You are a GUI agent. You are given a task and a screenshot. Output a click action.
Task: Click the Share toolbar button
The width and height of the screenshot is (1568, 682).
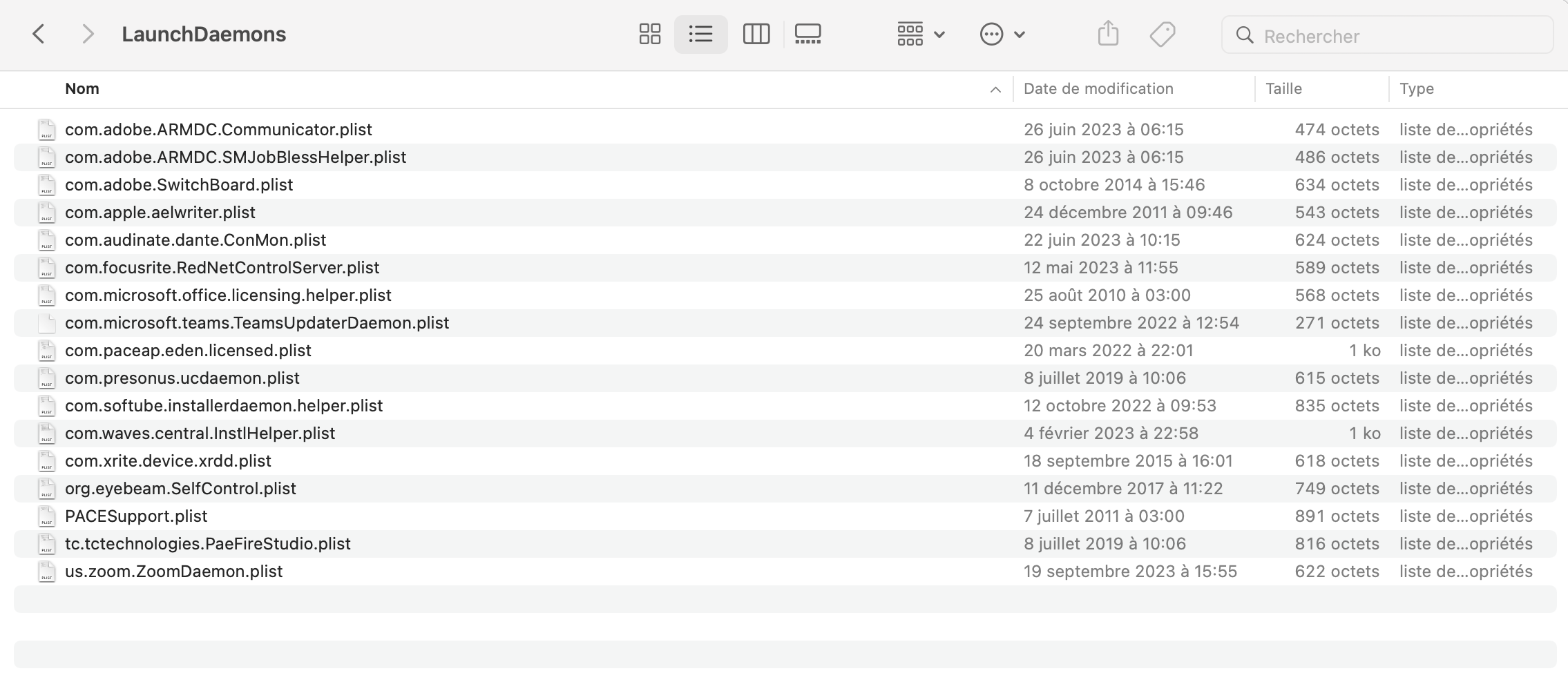point(1108,34)
